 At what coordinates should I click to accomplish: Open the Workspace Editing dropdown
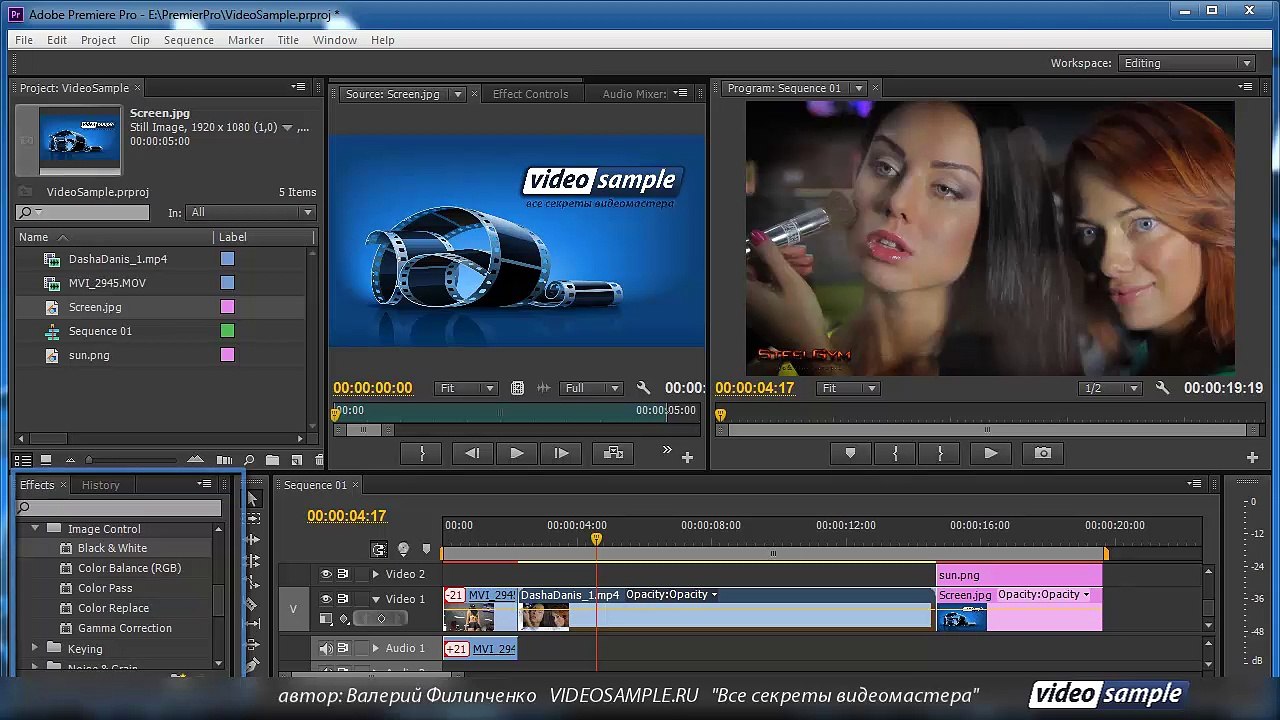(x=1186, y=63)
